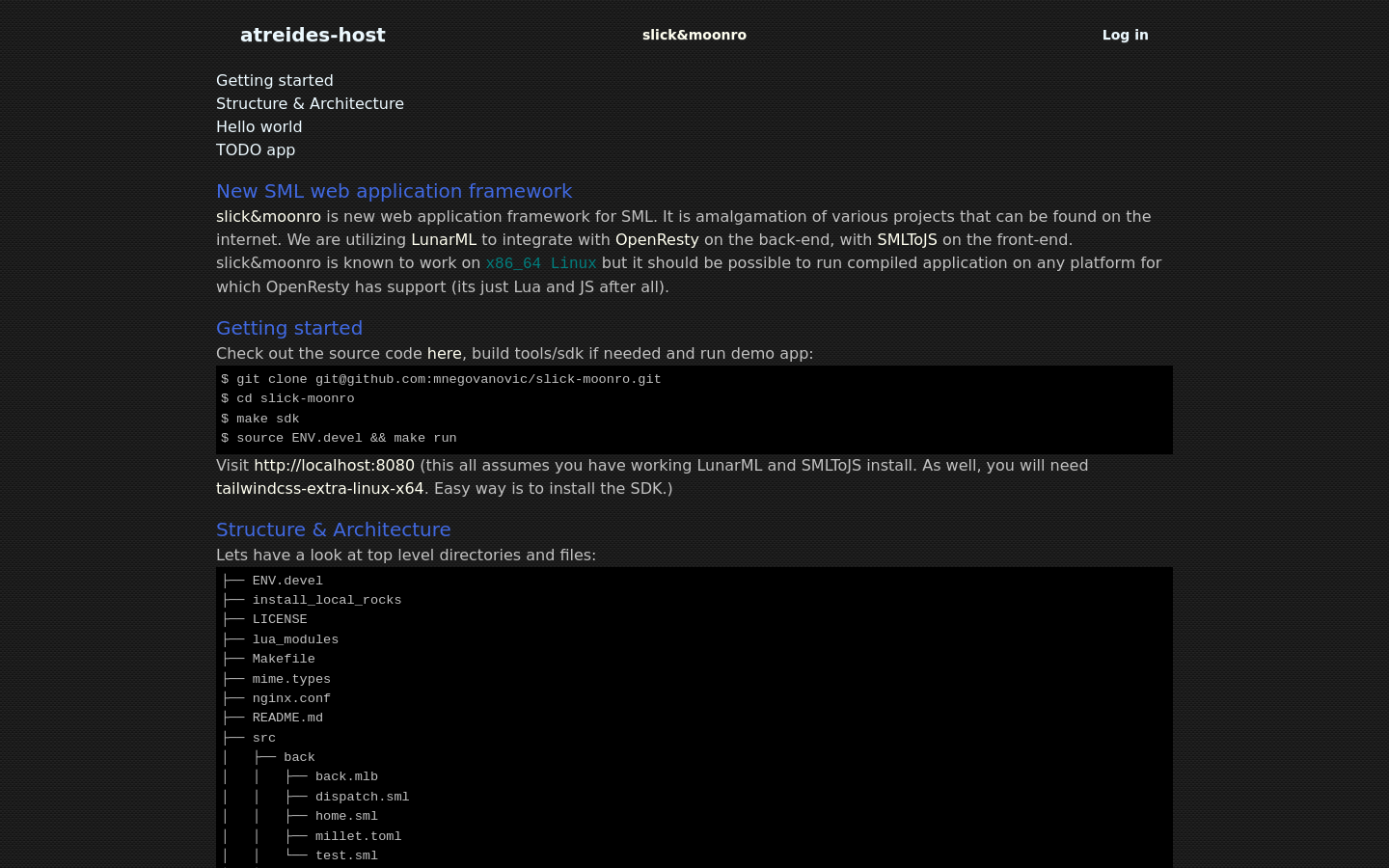Select the 'New SML web application framework' heading
This screenshot has height=868, width=1389.
[x=394, y=191]
